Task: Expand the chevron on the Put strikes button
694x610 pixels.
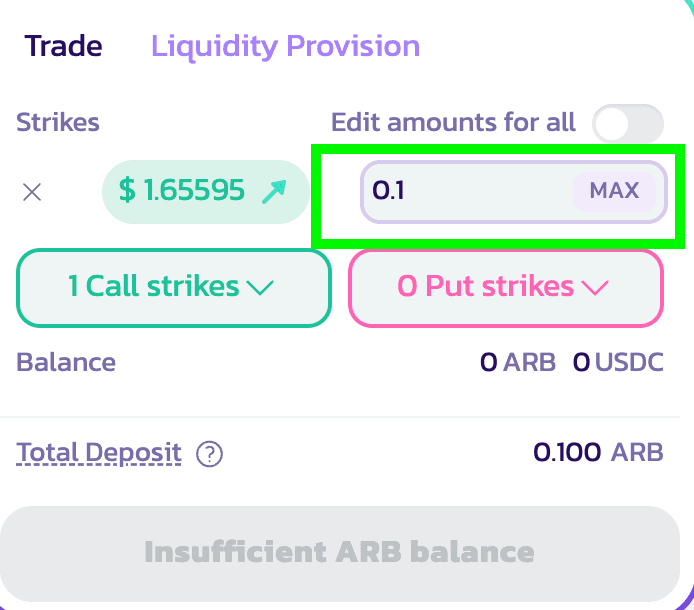Action: point(594,288)
